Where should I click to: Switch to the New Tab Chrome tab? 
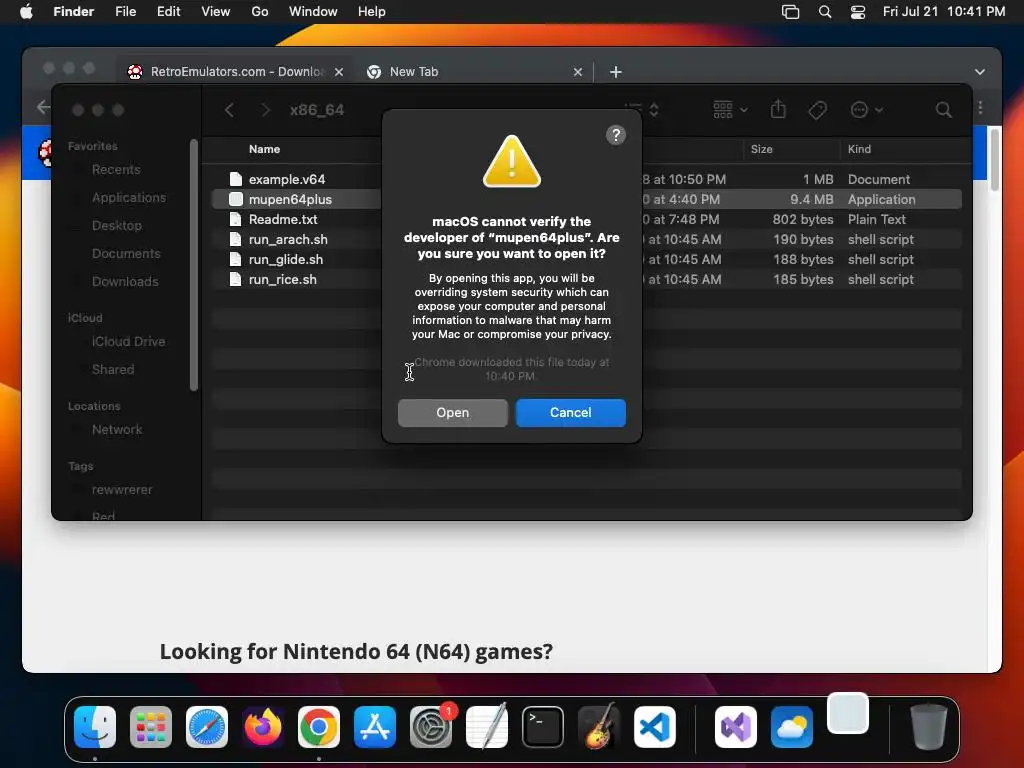click(x=473, y=72)
